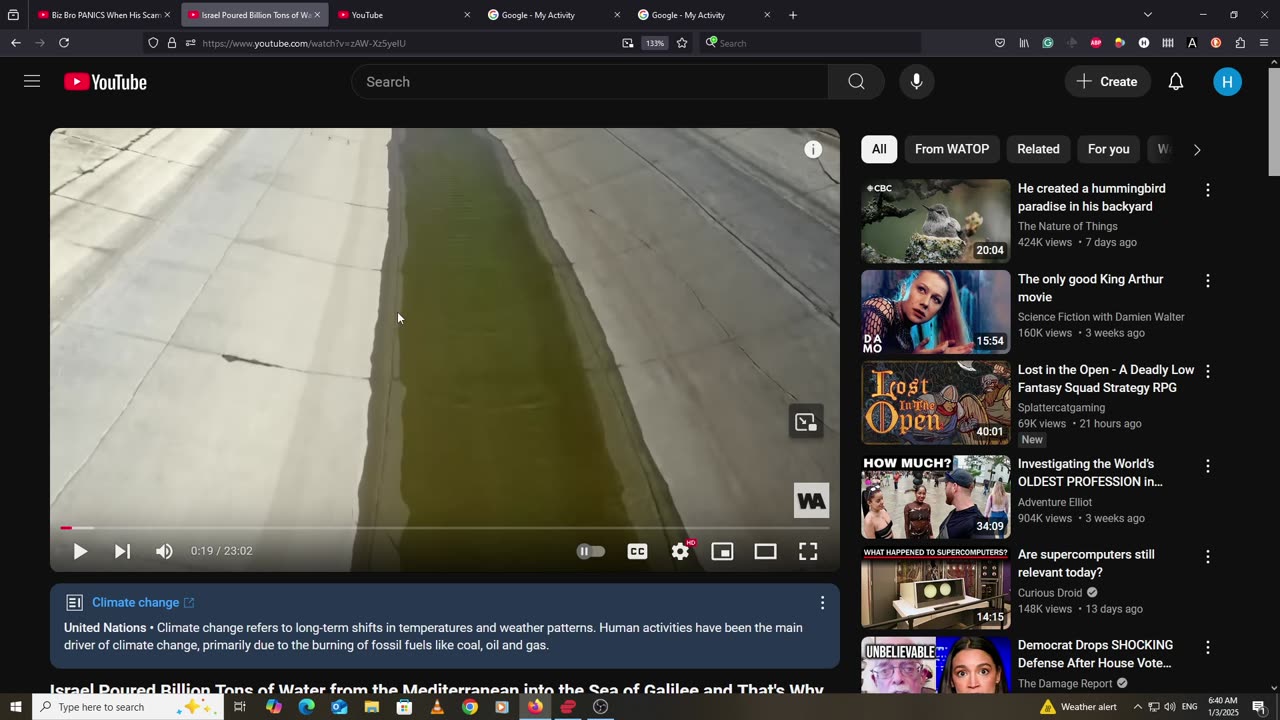The height and width of the screenshot is (720, 1280).
Task: Select the For you chip
Action: [x=1108, y=149]
